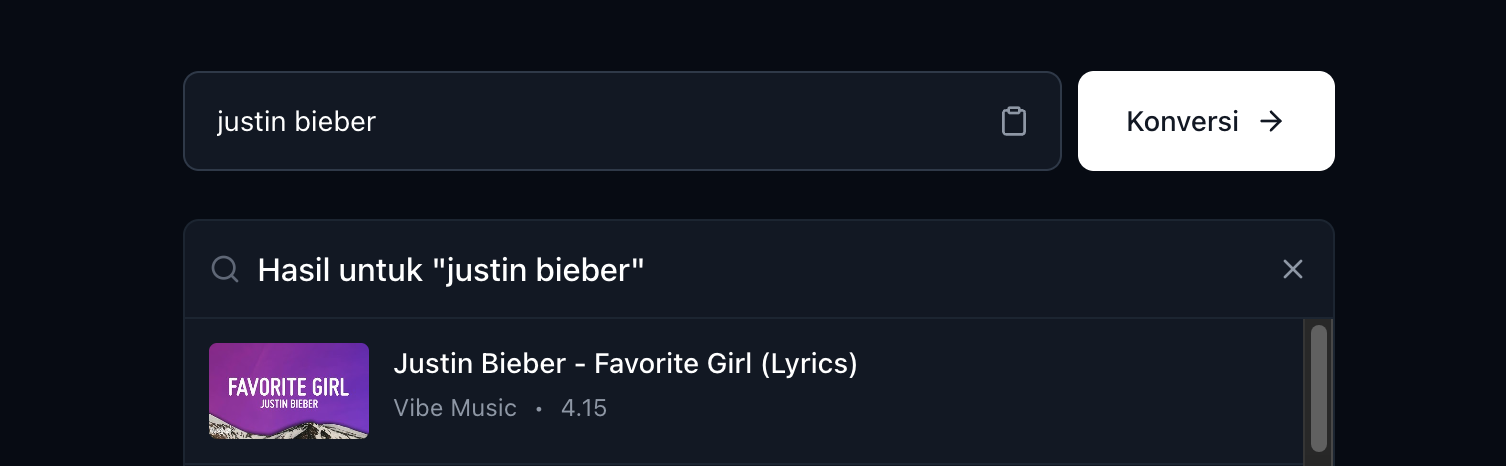Click the dot separator before 4.15
Viewport: 1506px width, 466px height.
[x=539, y=409]
